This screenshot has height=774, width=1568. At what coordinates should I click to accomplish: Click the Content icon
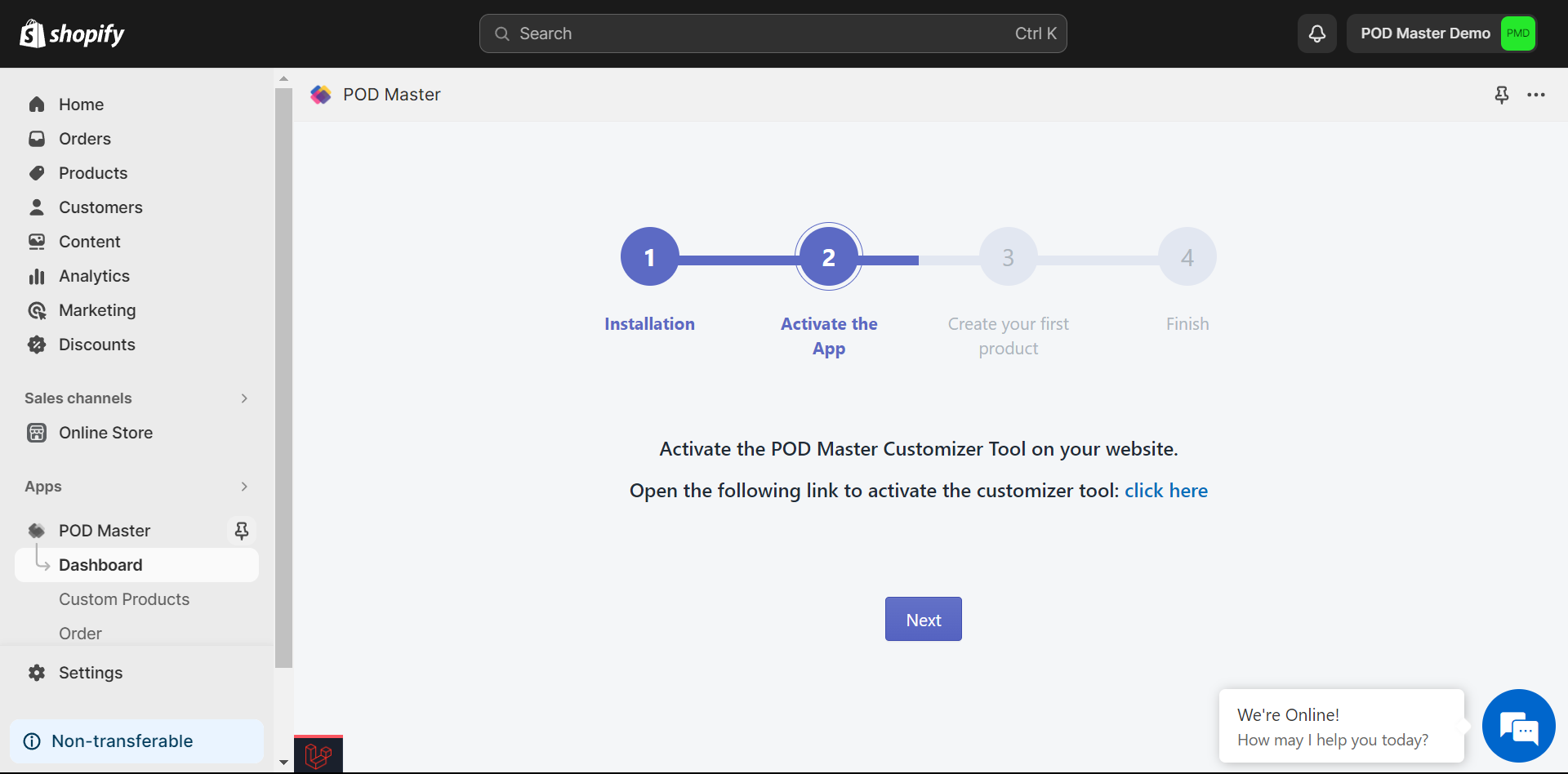pos(37,242)
